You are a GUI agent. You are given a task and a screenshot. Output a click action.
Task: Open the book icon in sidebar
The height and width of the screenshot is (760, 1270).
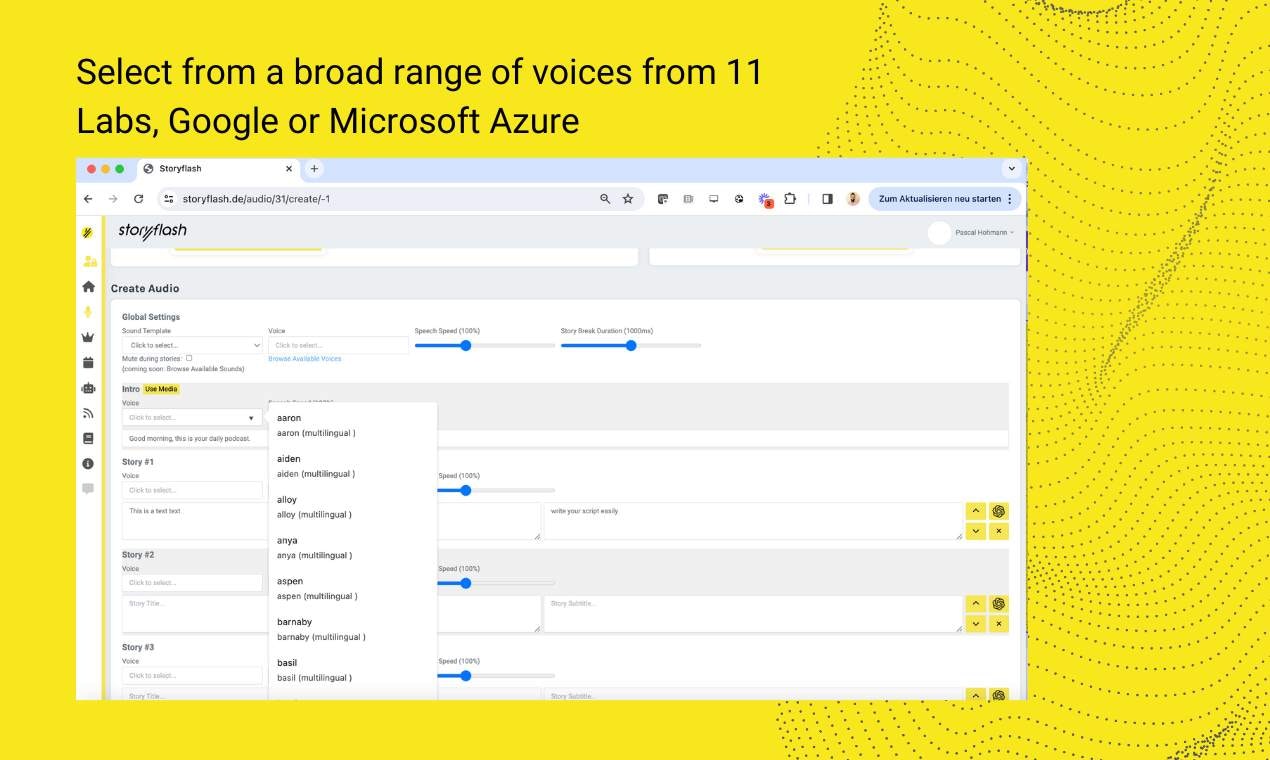(x=88, y=438)
